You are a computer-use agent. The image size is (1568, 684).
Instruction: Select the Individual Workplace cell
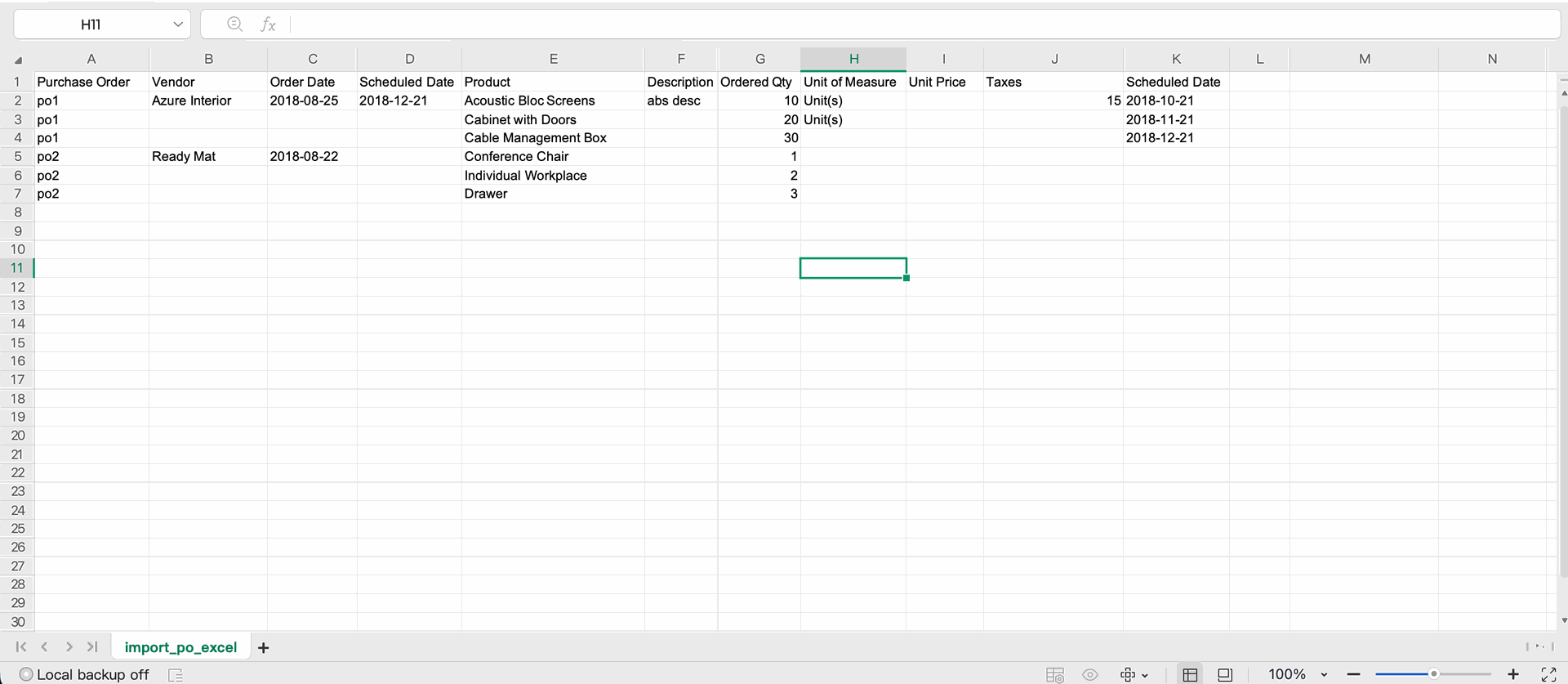click(553, 175)
